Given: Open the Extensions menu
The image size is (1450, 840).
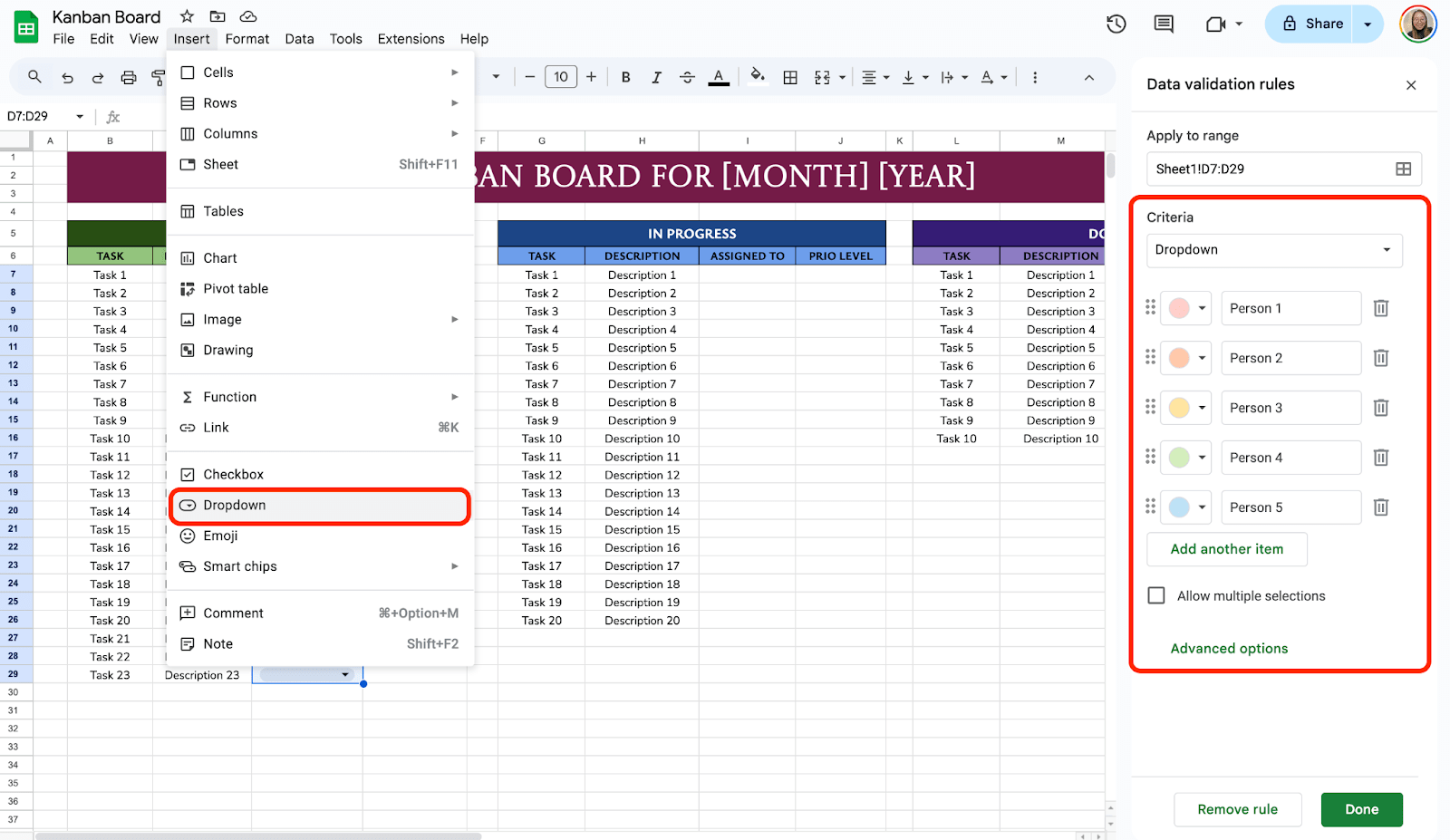Looking at the screenshot, I should 411,39.
